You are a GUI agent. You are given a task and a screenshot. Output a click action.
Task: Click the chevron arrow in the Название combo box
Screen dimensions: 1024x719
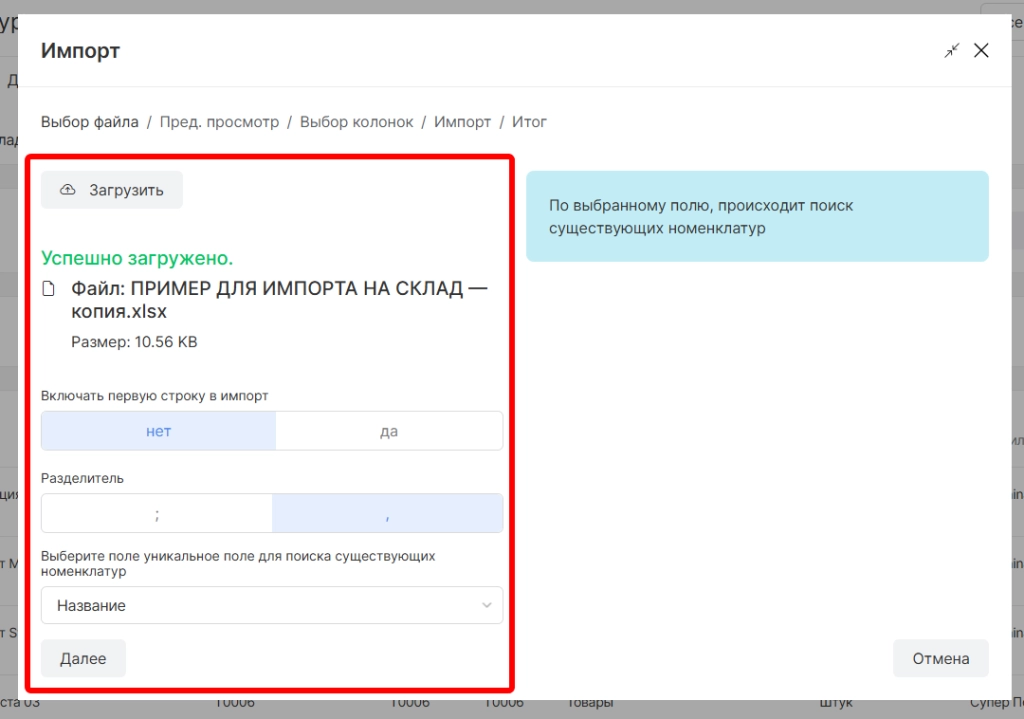pyautogui.click(x=487, y=605)
